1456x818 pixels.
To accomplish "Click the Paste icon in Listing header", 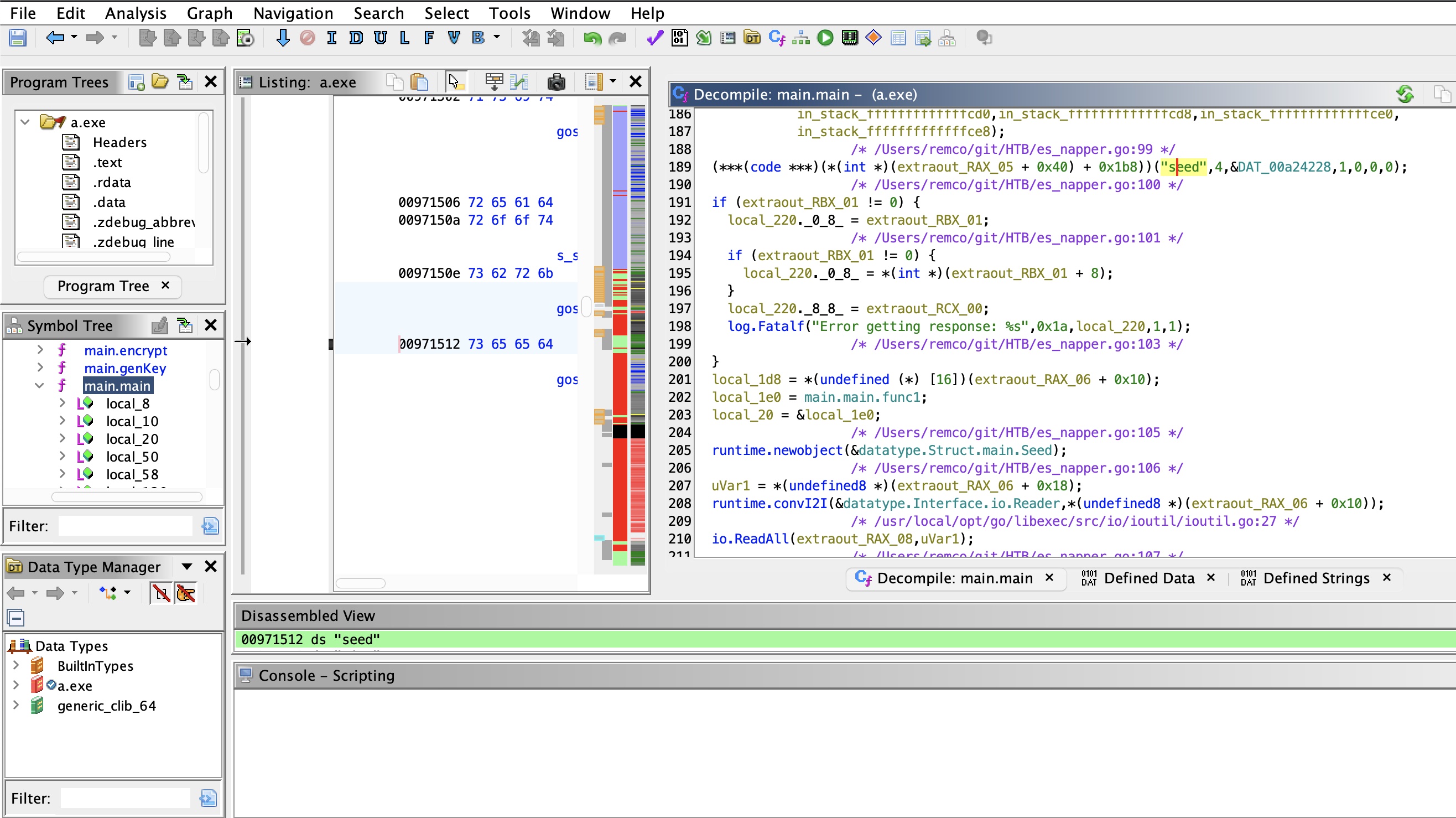I will [x=419, y=82].
